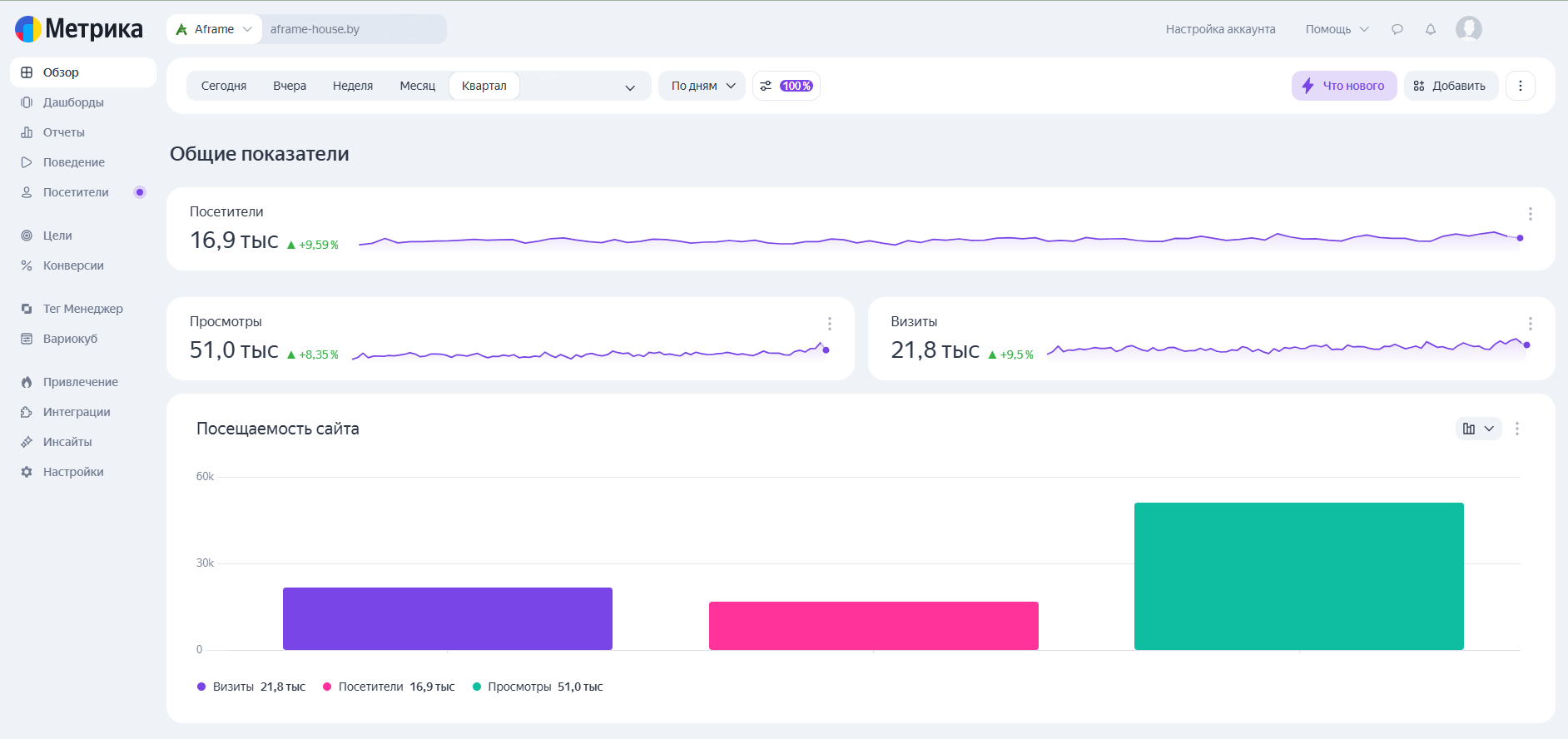Viewport: 1568px width, 739px height.
Task: Open the По дням grouping dropdown
Action: (702, 86)
